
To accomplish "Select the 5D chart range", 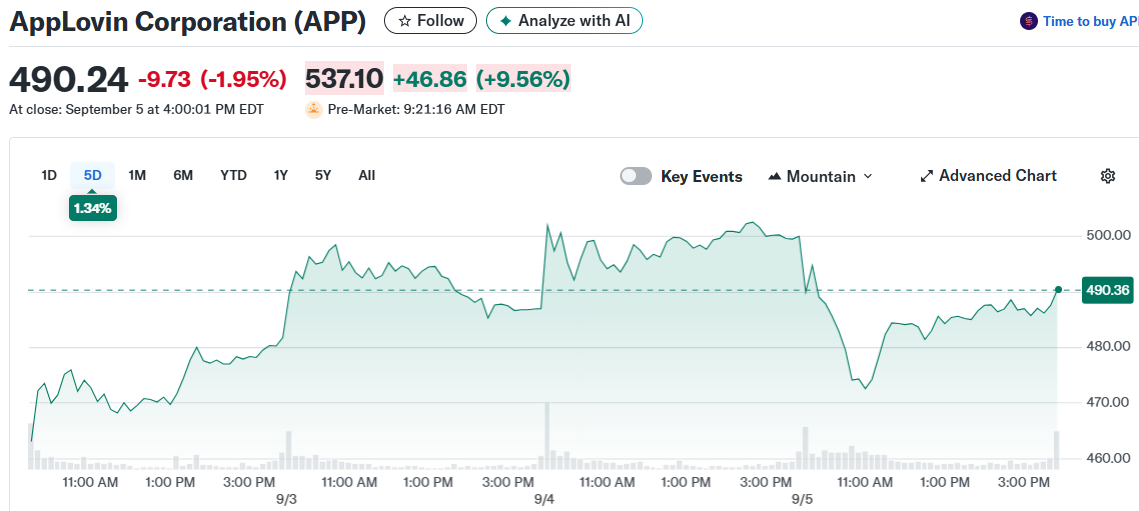I will pyautogui.click(x=93, y=175).
